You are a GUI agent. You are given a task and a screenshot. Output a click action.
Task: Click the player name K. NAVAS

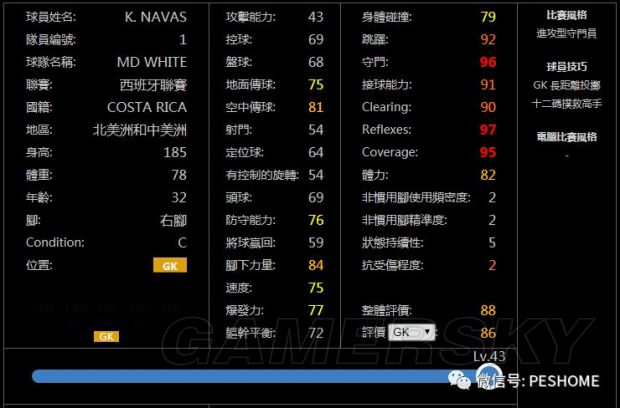(155, 17)
